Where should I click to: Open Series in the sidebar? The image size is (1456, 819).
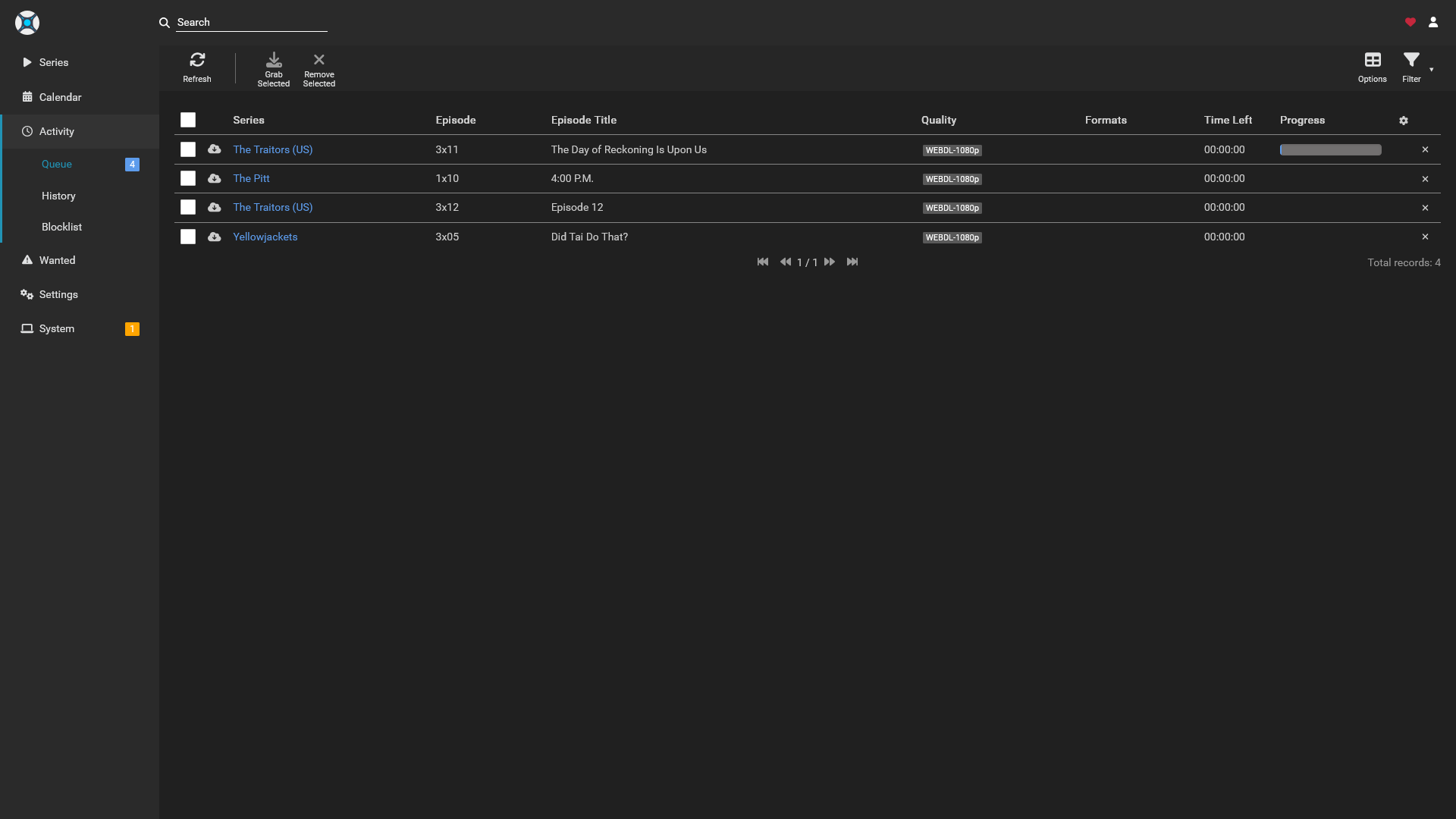pyautogui.click(x=80, y=62)
